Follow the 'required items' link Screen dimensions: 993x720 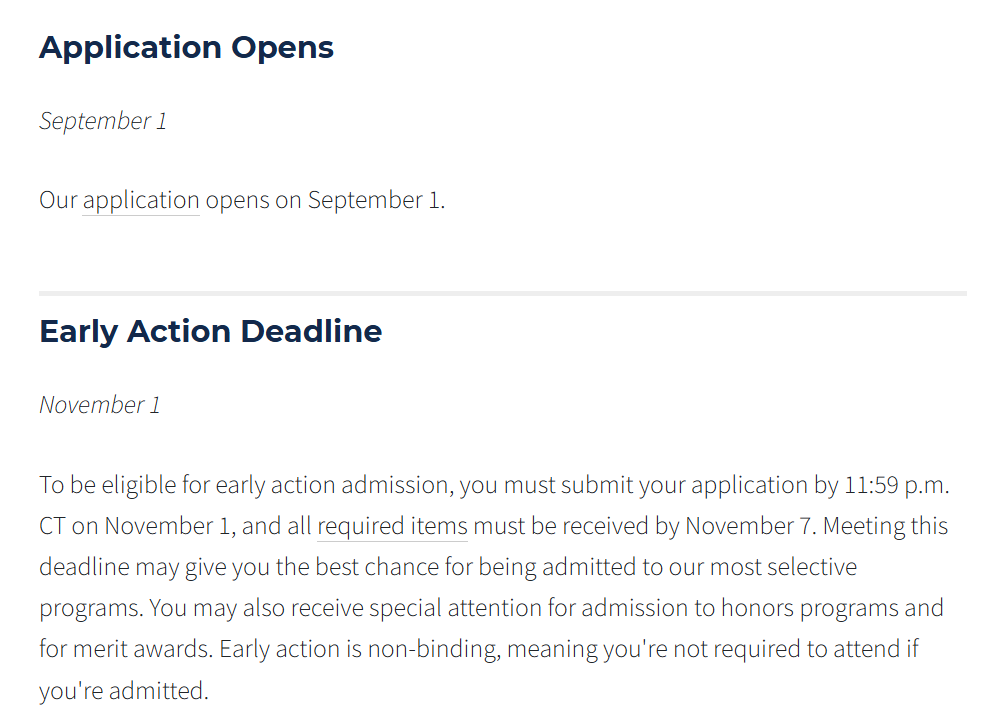coord(392,526)
